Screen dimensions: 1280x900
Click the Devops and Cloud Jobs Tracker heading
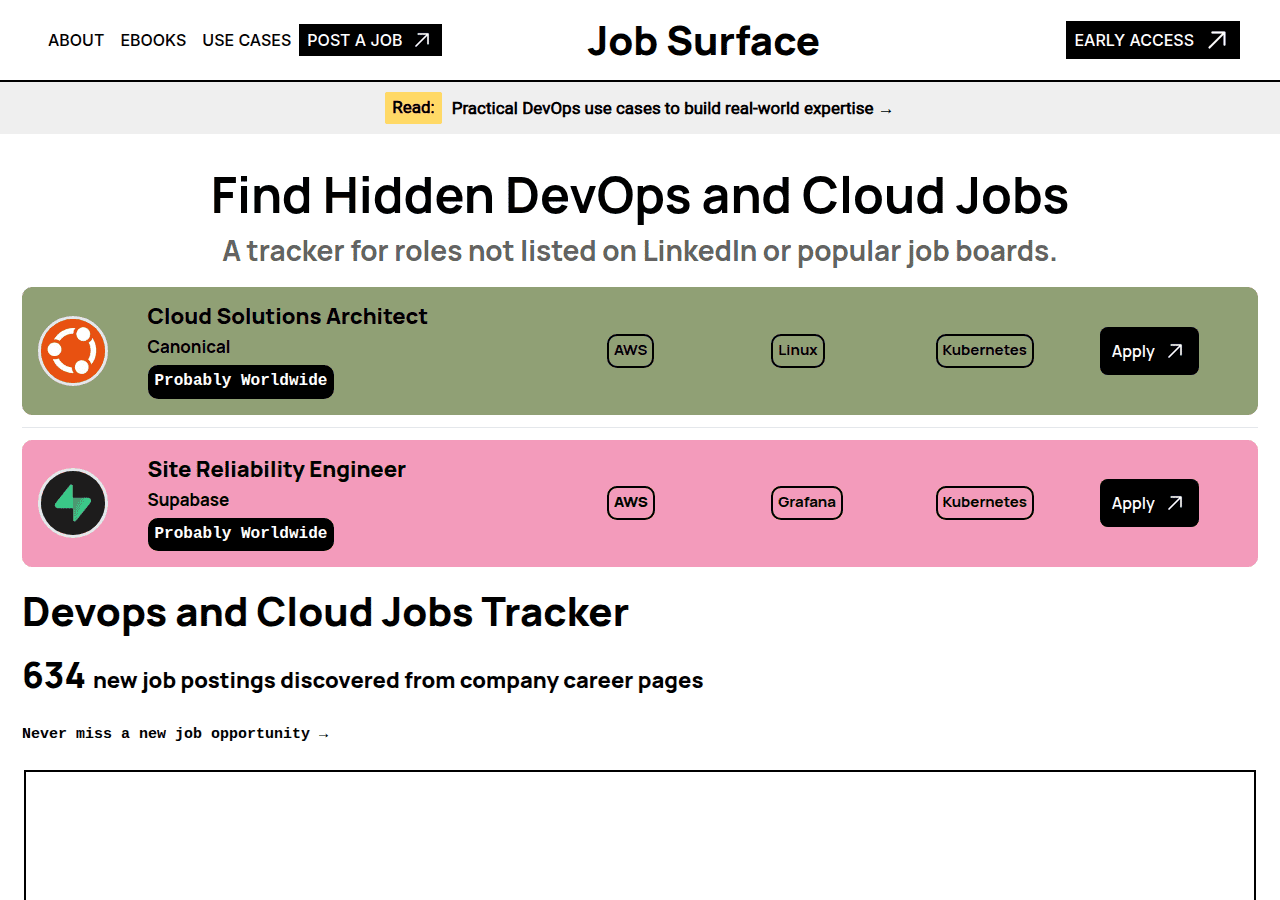(x=325, y=612)
